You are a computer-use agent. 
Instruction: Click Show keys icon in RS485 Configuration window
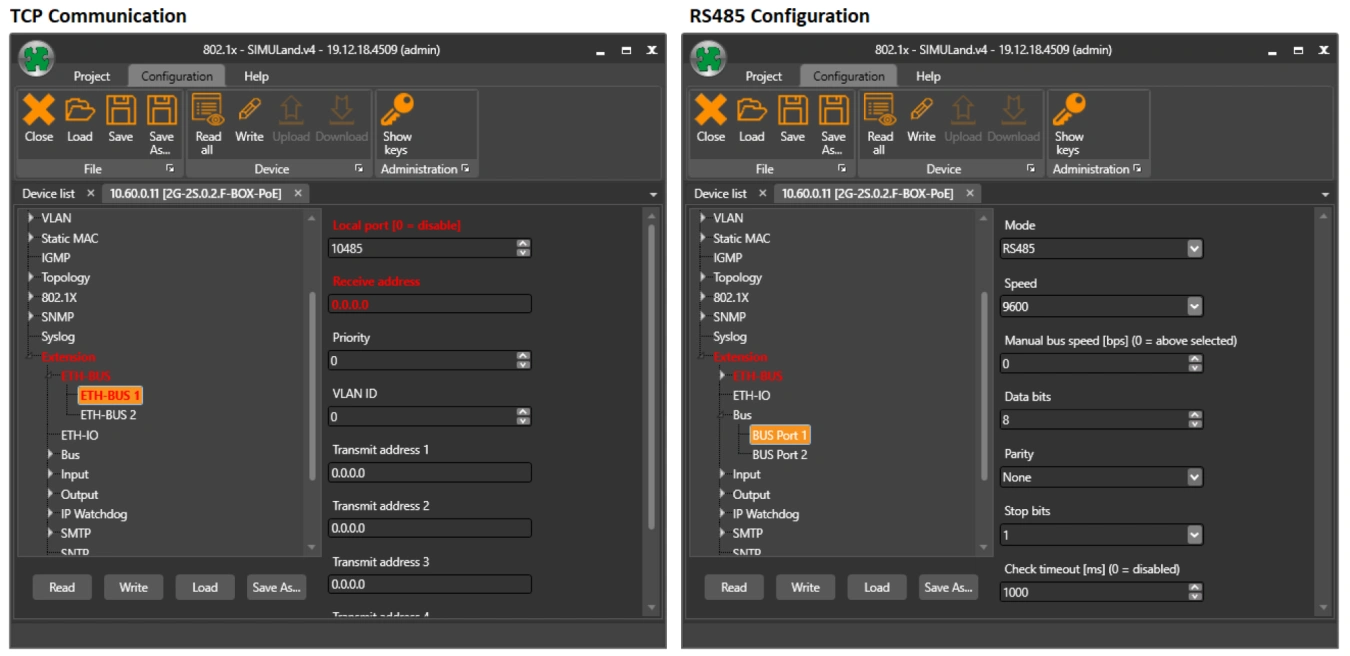(x=1069, y=111)
